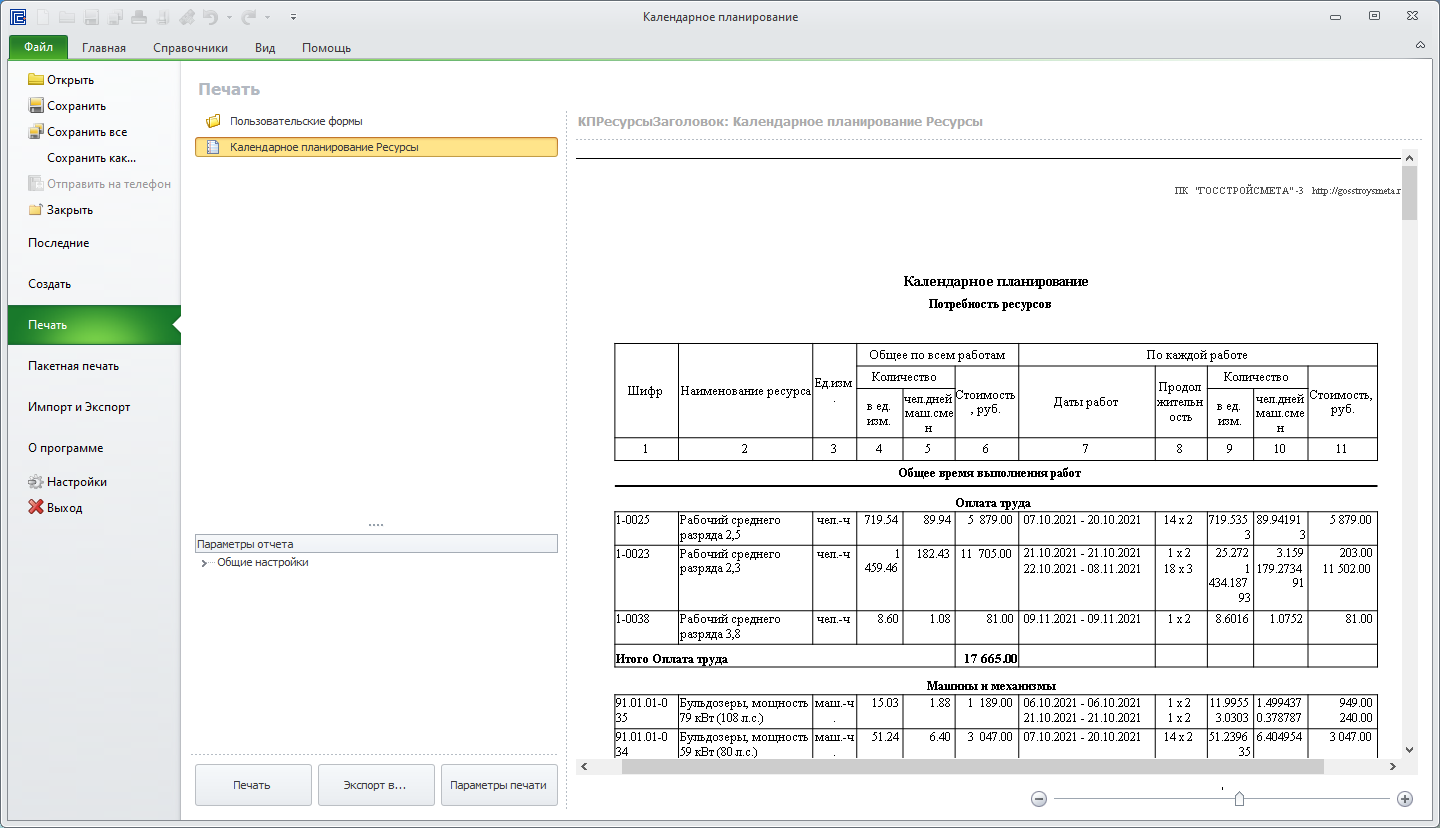Click the Отправить на телефон icon
1440x828 pixels.
click(x=36, y=184)
